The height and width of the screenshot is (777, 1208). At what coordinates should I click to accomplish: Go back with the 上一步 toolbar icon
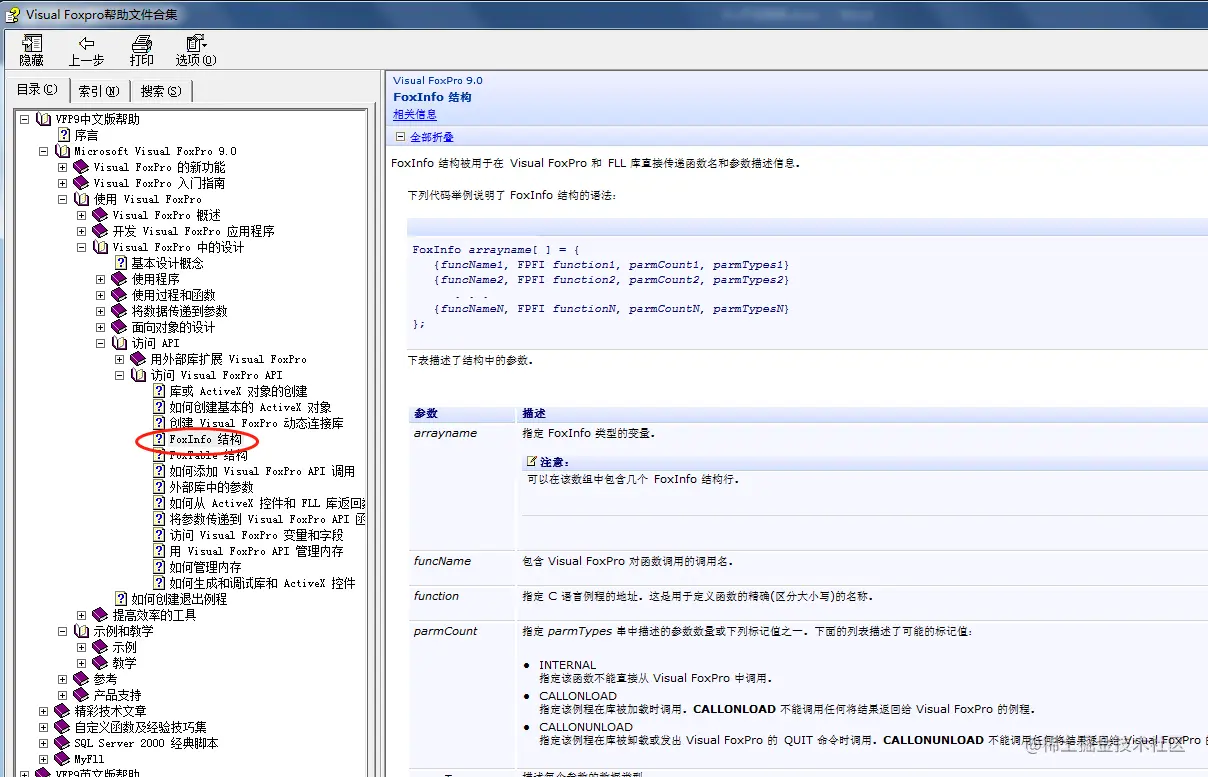87,44
